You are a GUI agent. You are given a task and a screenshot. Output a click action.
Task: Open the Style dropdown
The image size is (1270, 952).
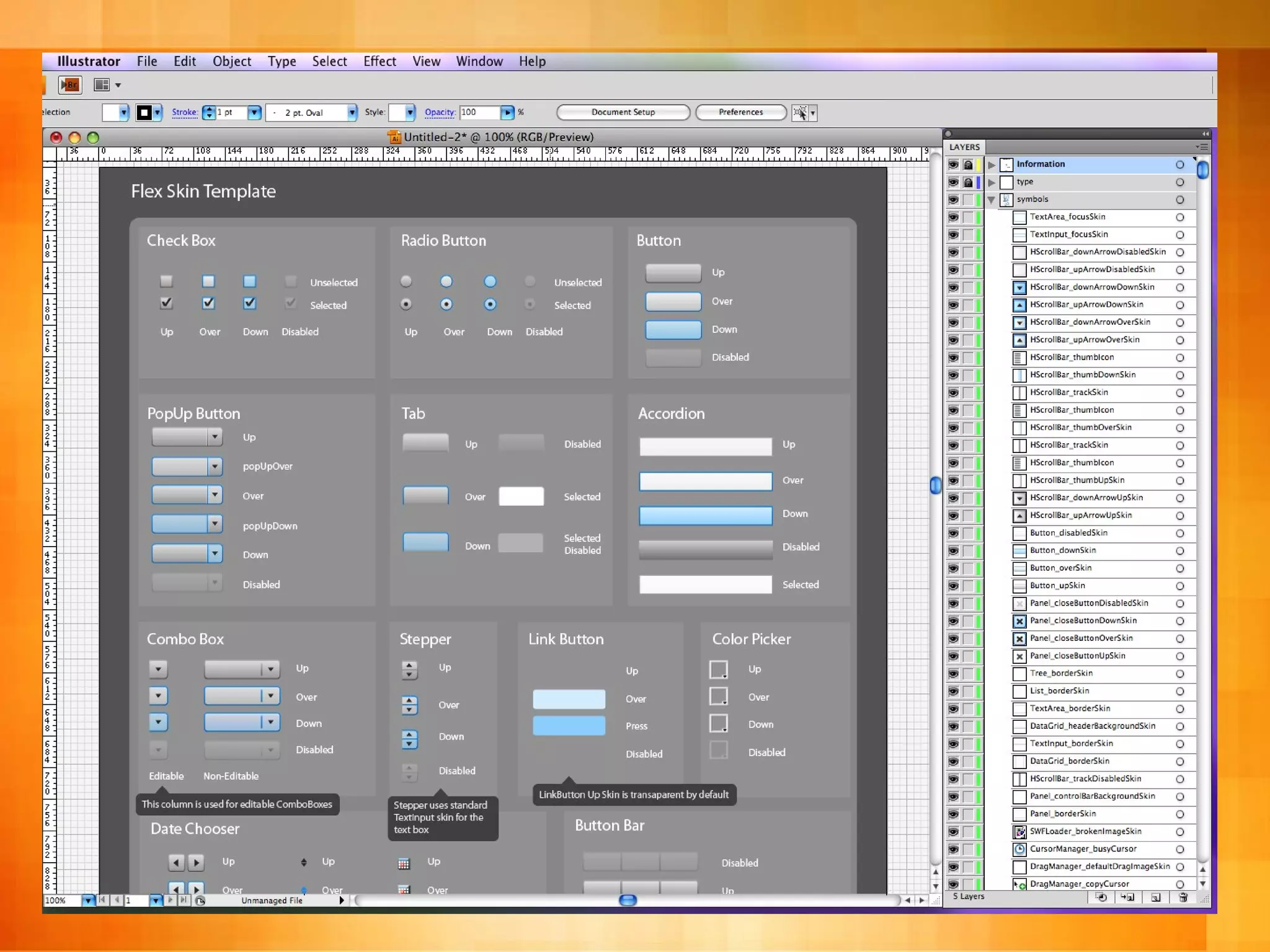coord(410,113)
